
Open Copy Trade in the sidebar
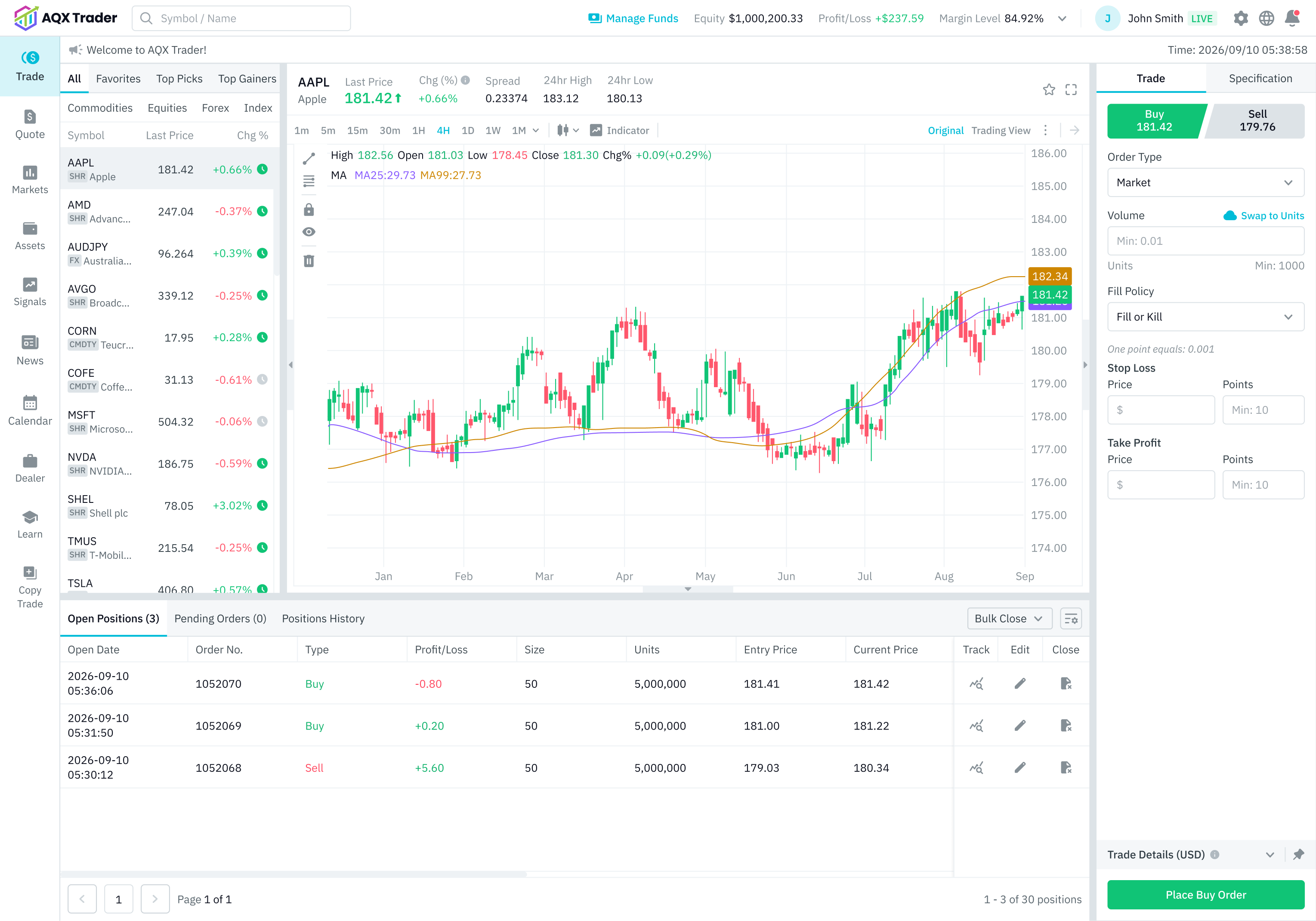[x=30, y=587]
